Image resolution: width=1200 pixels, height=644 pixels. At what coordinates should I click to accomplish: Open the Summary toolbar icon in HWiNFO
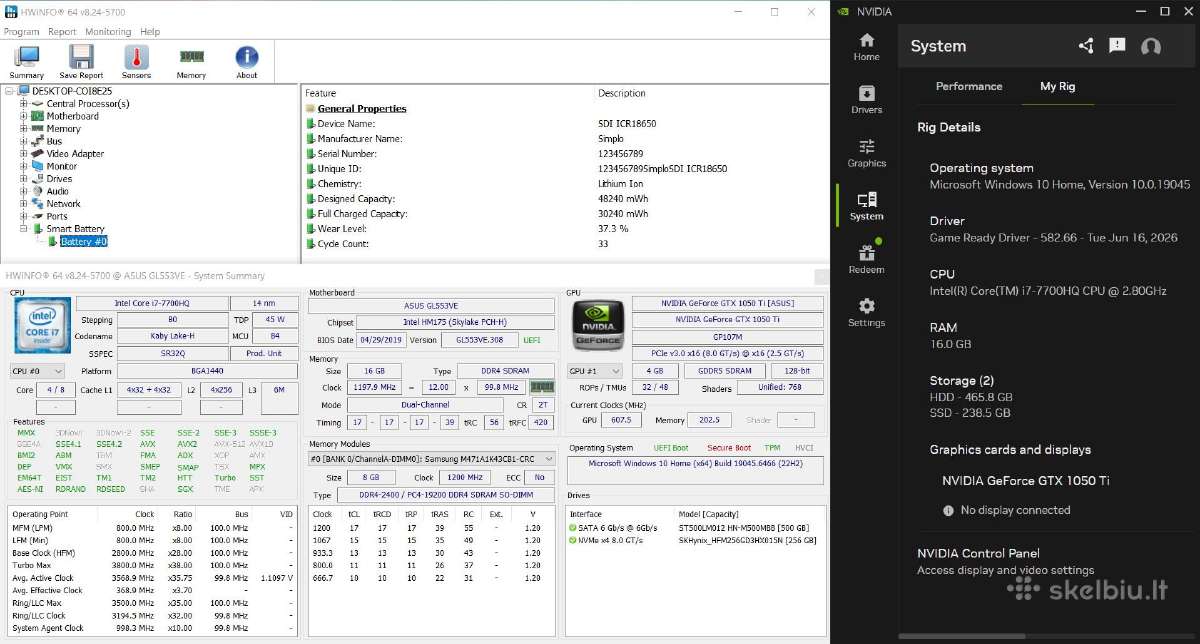[26, 62]
